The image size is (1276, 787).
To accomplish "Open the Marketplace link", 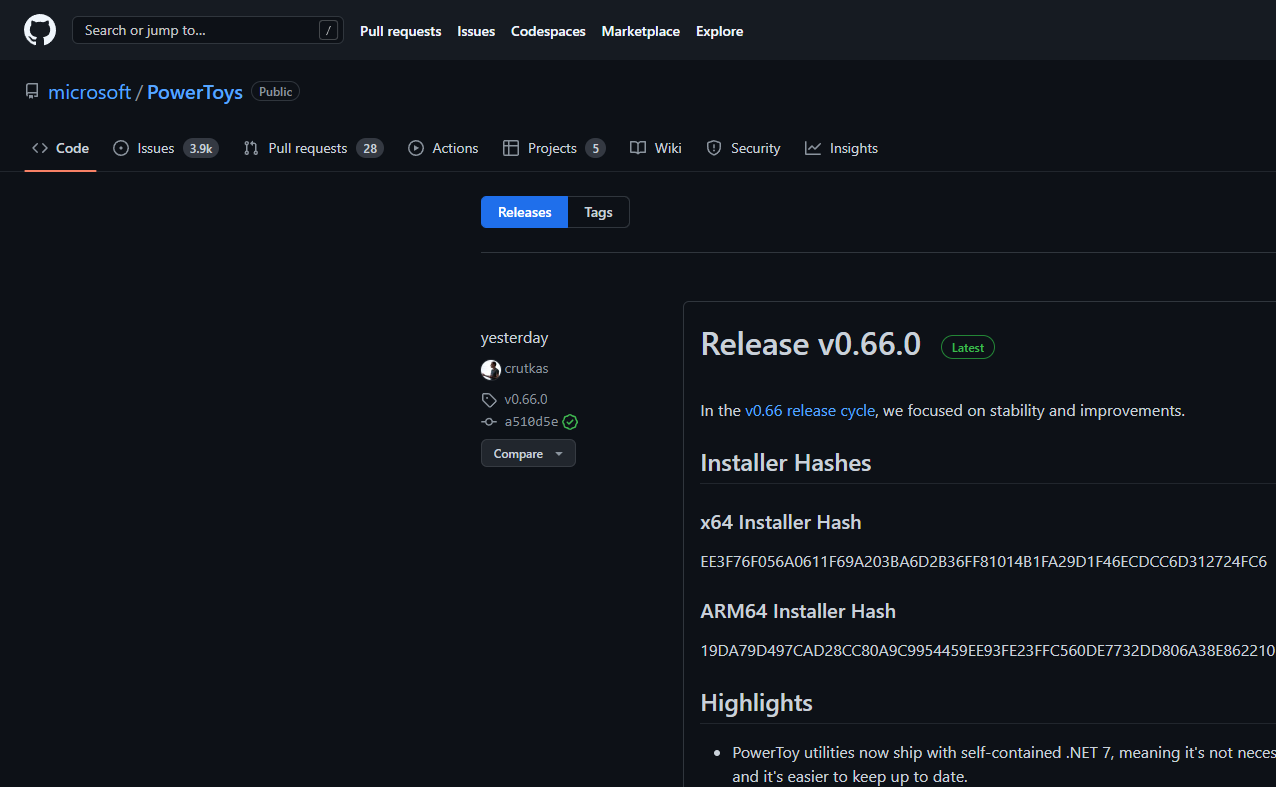I will pos(640,31).
